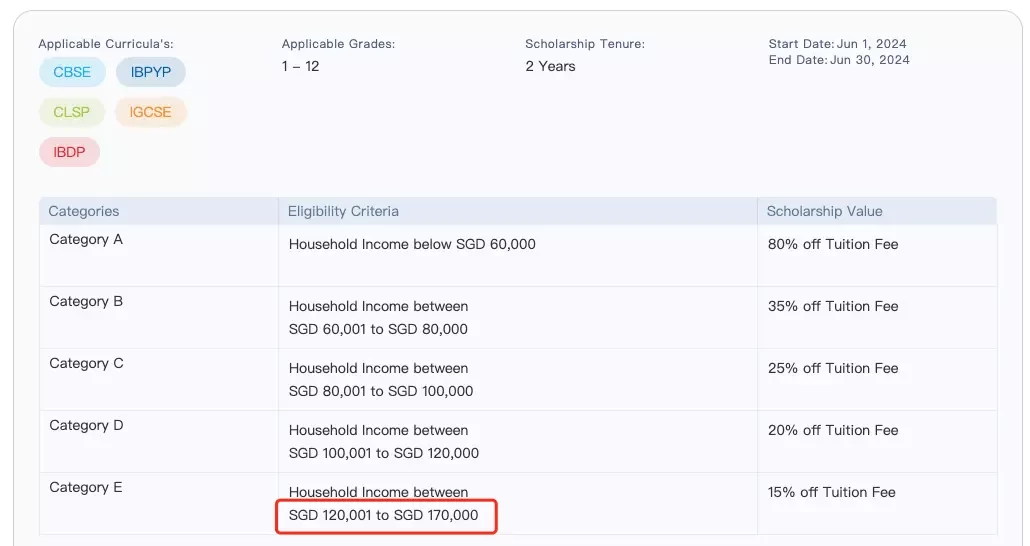Click Household Income below SGD 60,000

412,244
